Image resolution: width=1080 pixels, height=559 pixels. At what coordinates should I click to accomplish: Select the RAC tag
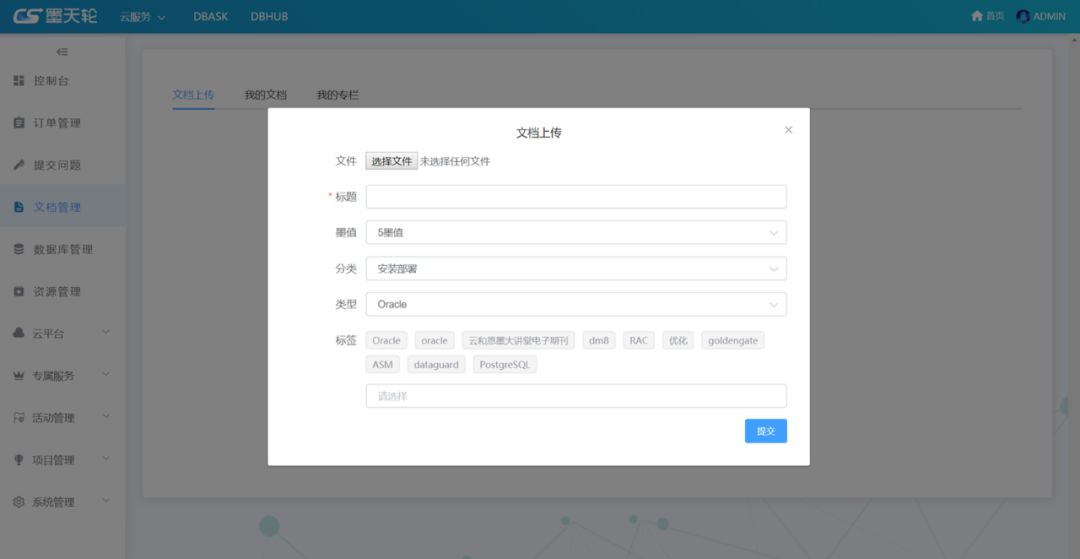coord(638,340)
